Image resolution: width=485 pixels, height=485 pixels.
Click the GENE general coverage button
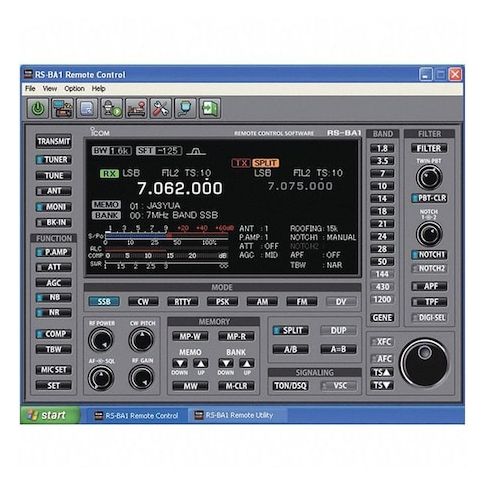(x=382, y=318)
